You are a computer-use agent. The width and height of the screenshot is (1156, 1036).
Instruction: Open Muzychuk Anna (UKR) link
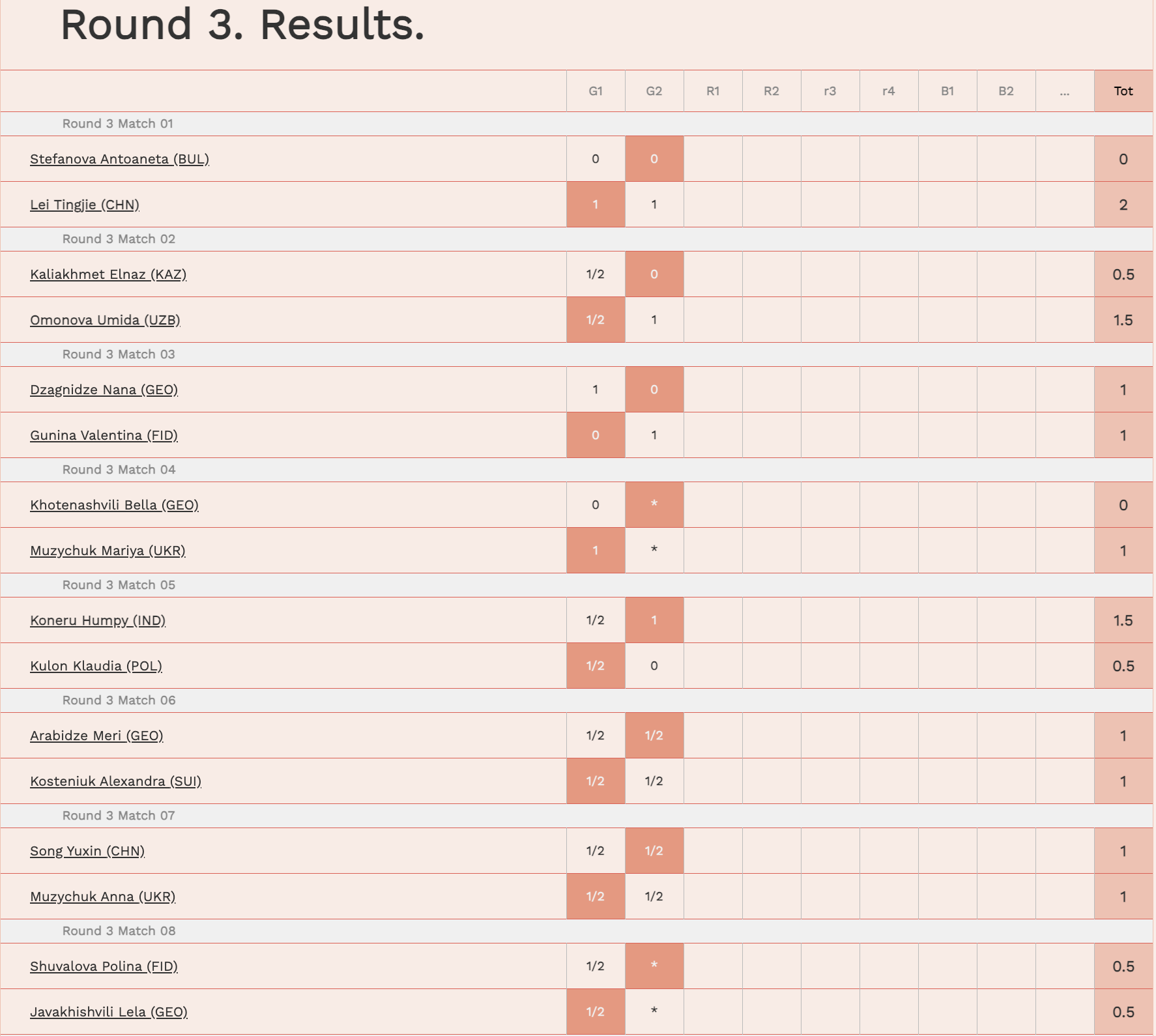coord(102,897)
